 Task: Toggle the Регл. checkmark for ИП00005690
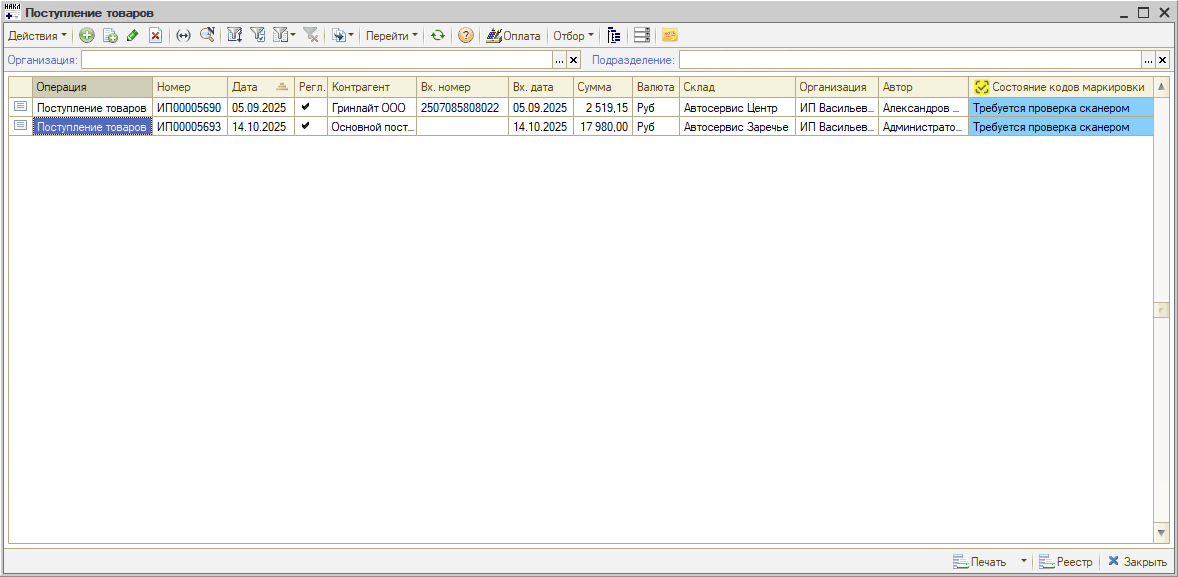point(306,107)
